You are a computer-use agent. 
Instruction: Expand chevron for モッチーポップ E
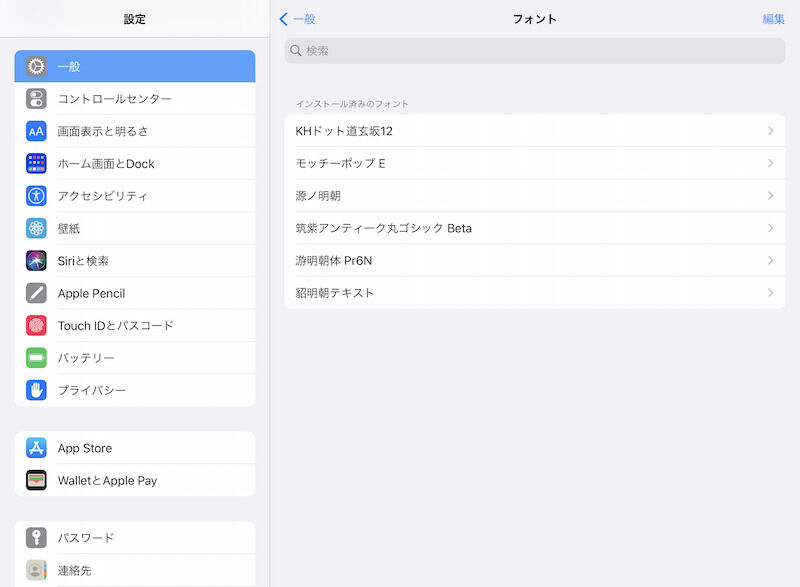click(770, 163)
